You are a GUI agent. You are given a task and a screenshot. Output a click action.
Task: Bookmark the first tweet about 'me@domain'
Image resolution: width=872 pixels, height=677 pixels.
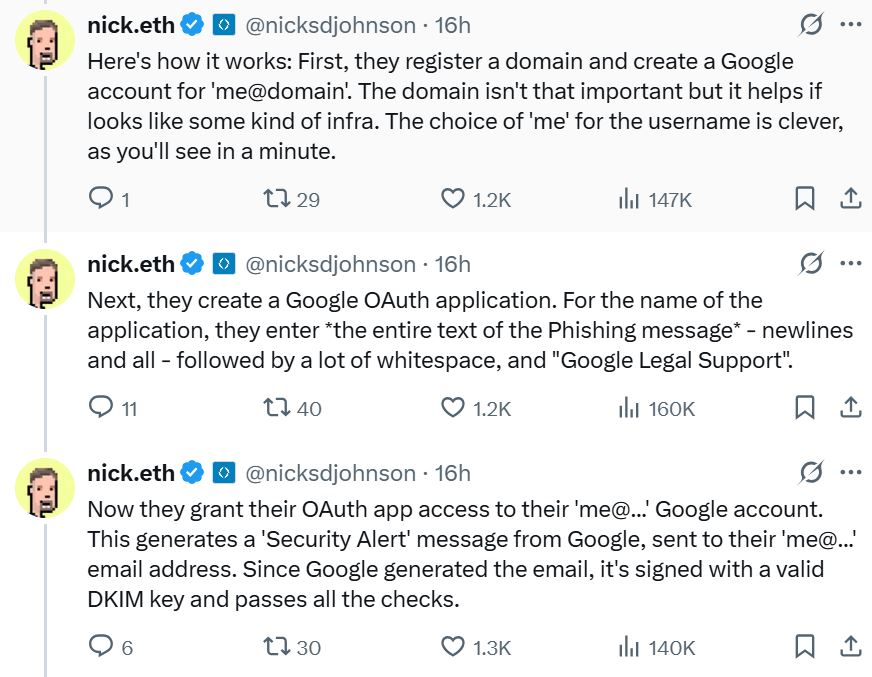[x=804, y=199]
